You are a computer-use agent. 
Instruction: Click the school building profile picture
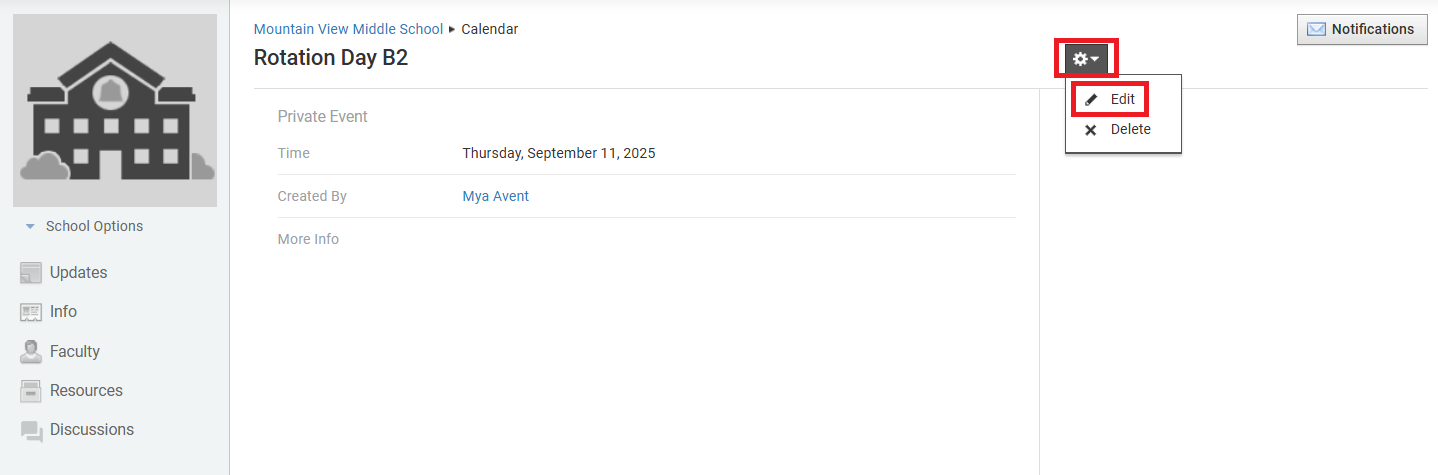coord(115,110)
